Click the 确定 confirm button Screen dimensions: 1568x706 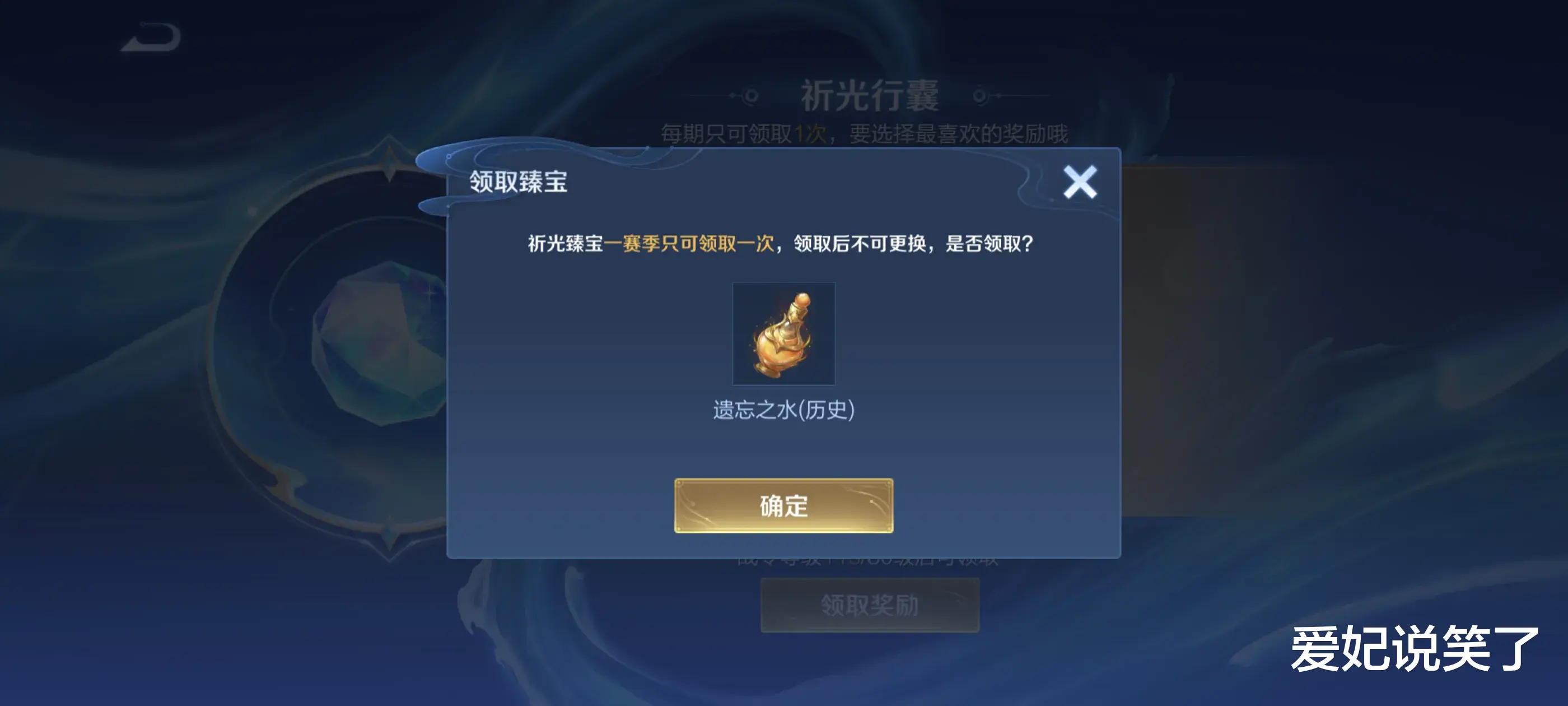(x=783, y=505)
